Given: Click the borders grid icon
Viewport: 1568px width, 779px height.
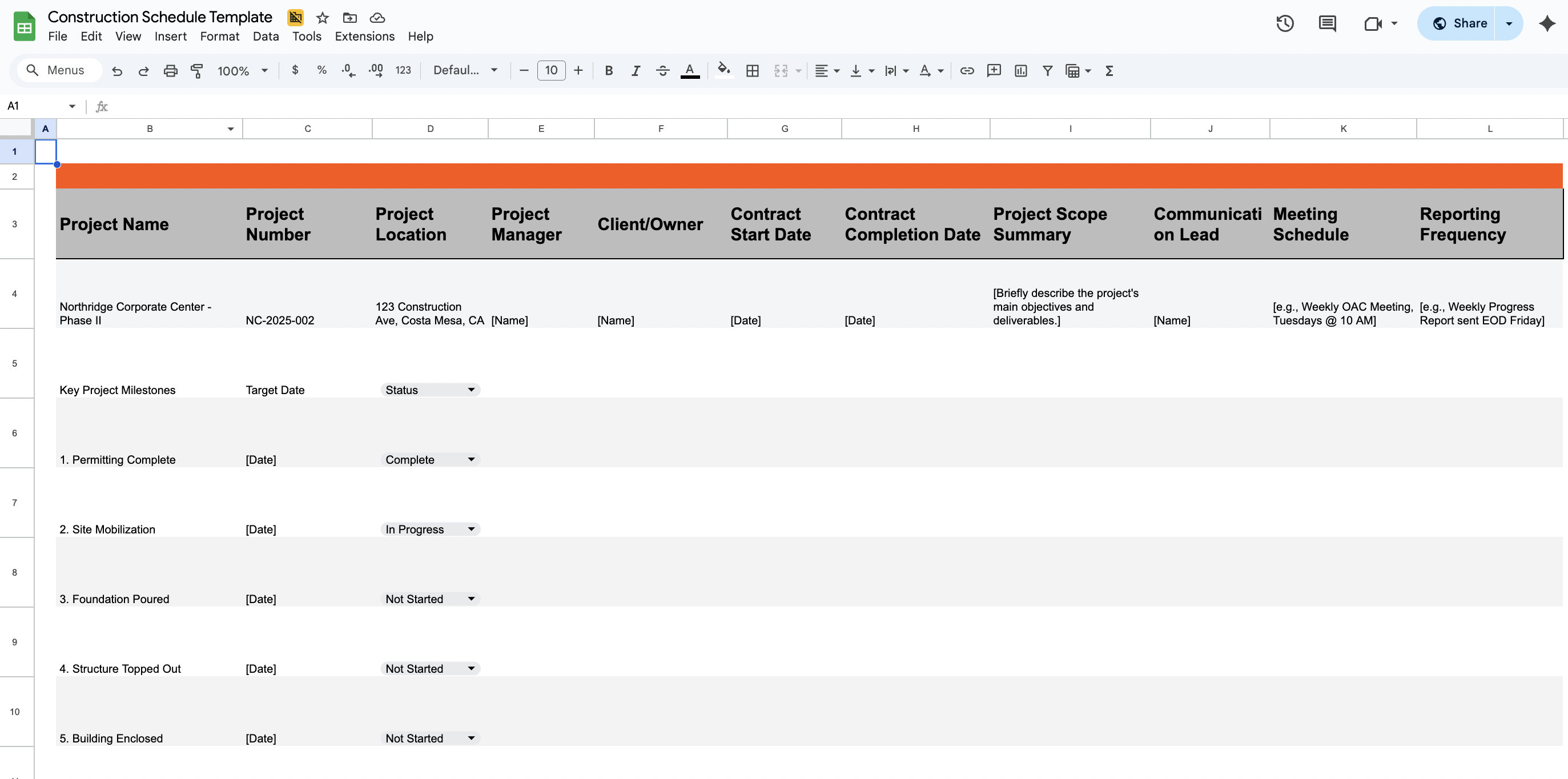Looking at the screenshot, I should 753,71.
